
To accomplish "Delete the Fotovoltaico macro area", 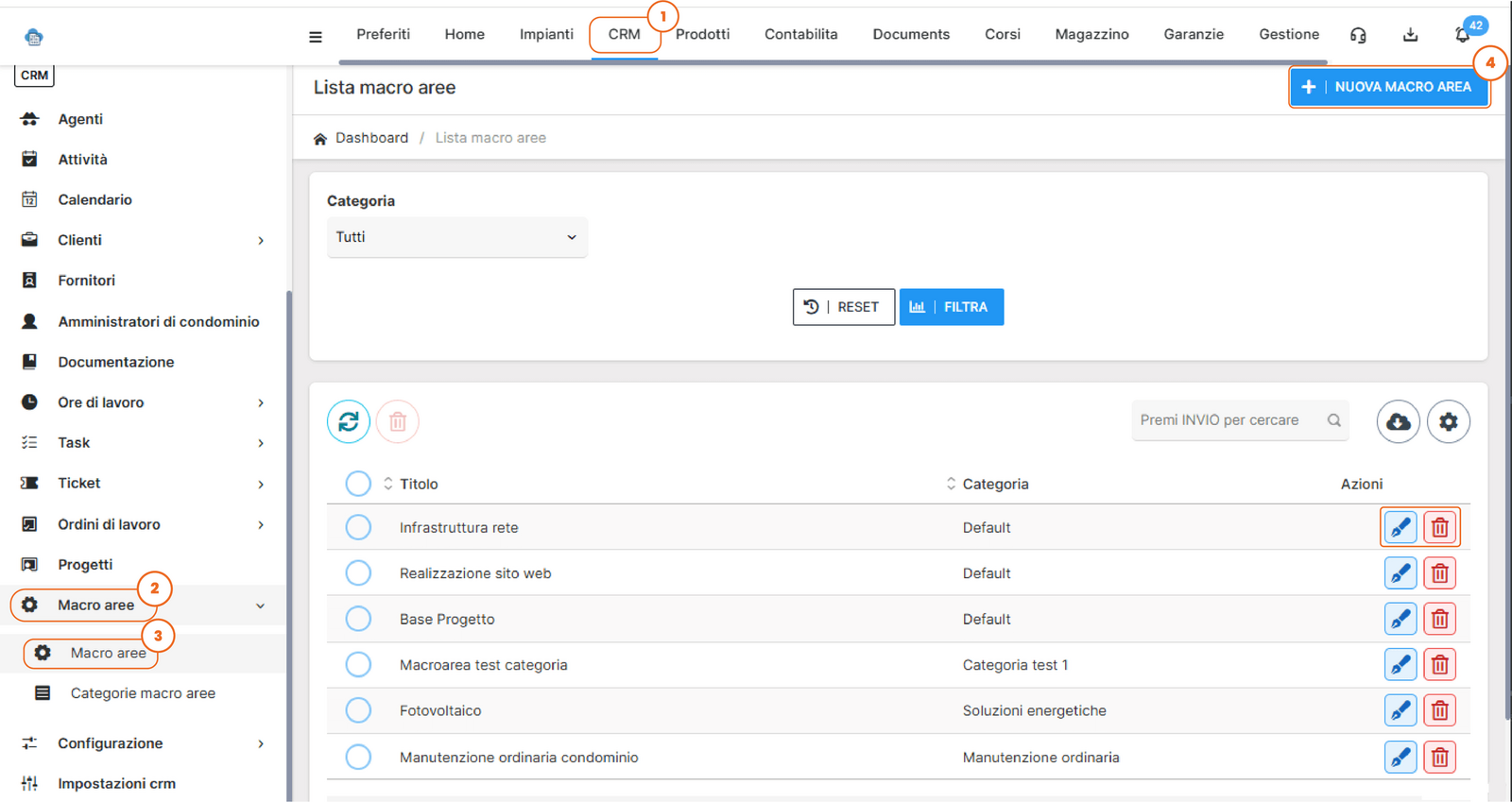I will click(x=1439, y=710).
